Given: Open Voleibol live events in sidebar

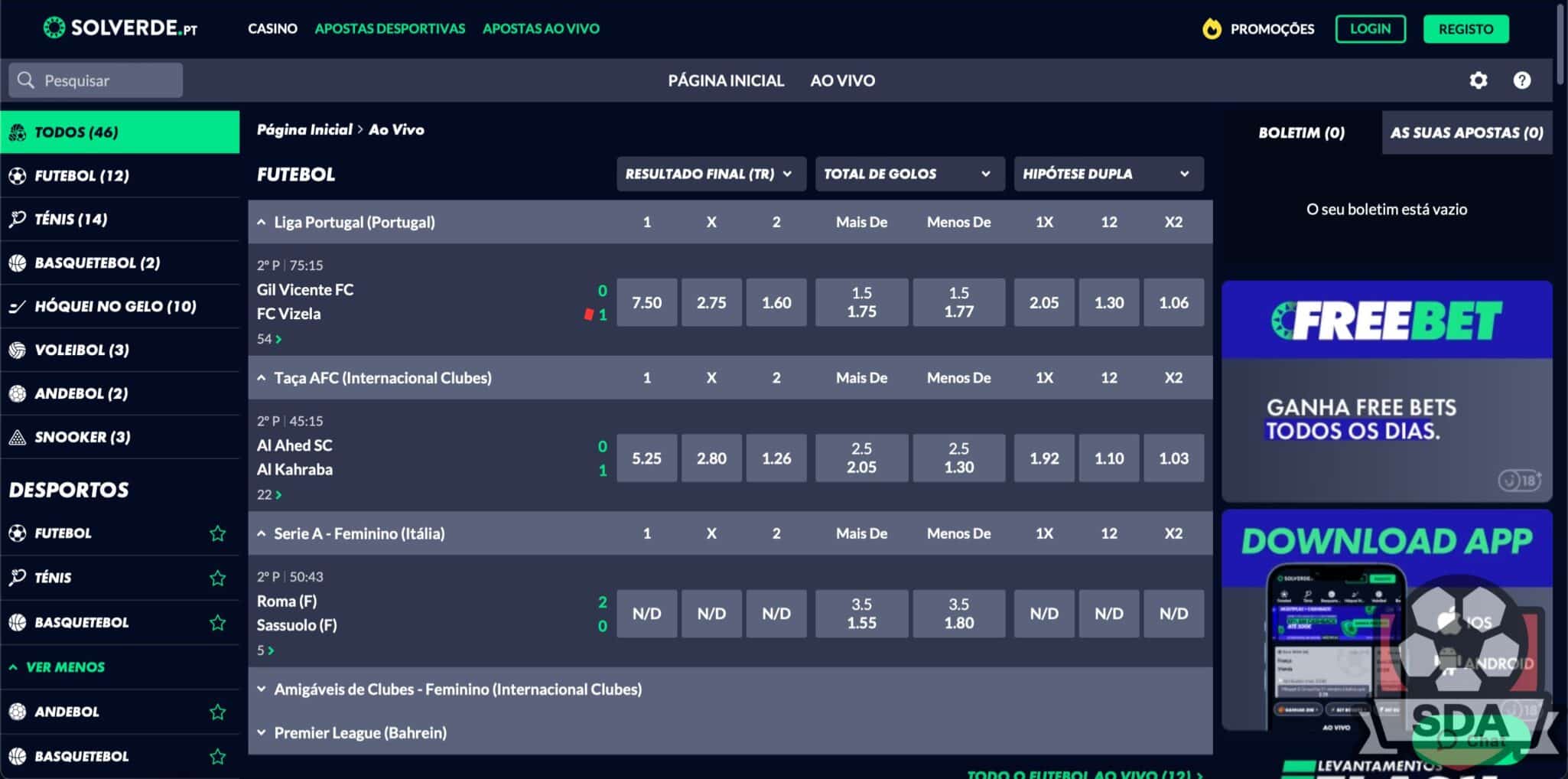Looking at the screenshot, I should pos(81,350).
